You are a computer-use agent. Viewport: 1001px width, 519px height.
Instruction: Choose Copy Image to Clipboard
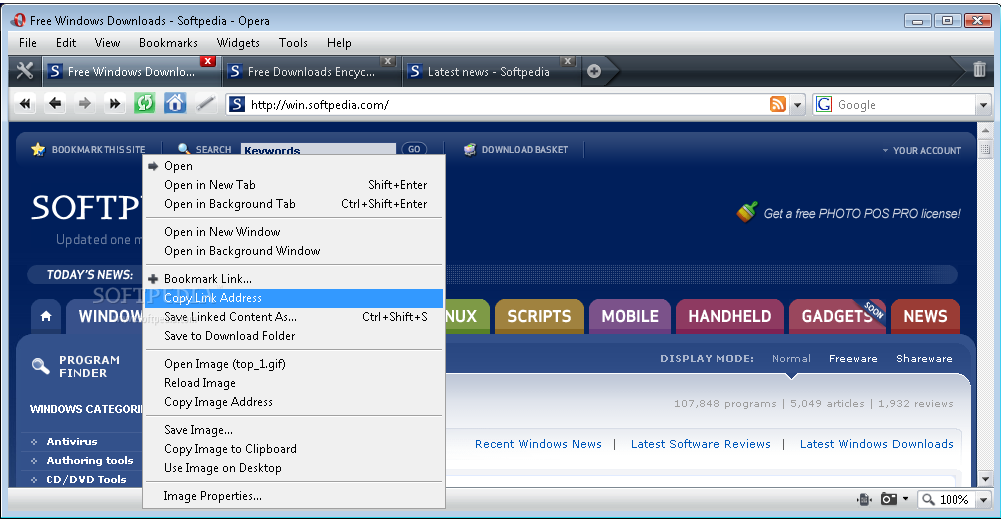(x=294, y=449)
